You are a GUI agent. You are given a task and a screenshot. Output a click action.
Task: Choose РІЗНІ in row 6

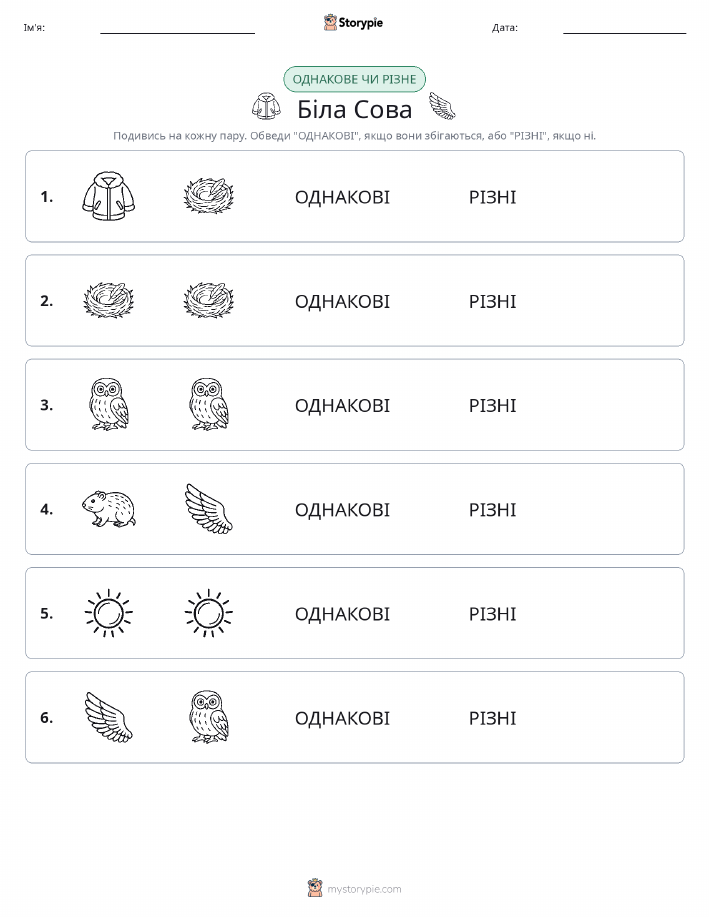tap(493, 718)
